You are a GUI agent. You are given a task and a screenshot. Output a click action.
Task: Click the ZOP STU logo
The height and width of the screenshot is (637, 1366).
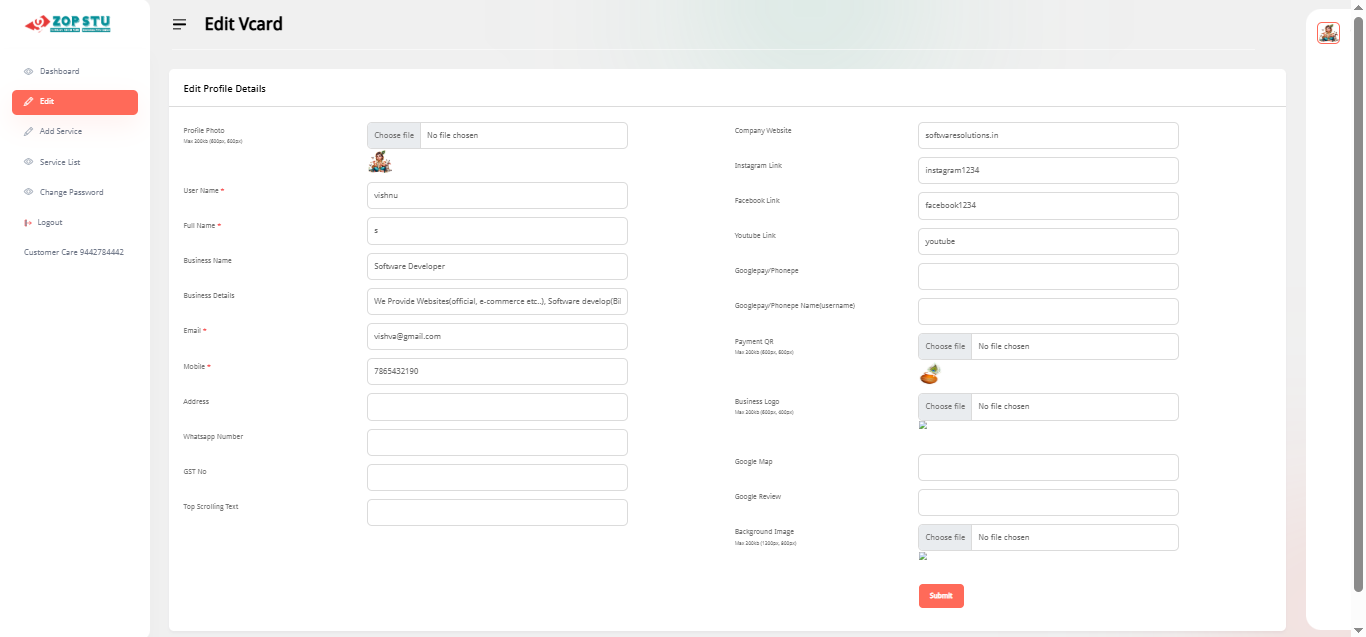click(x=68, y=24)
